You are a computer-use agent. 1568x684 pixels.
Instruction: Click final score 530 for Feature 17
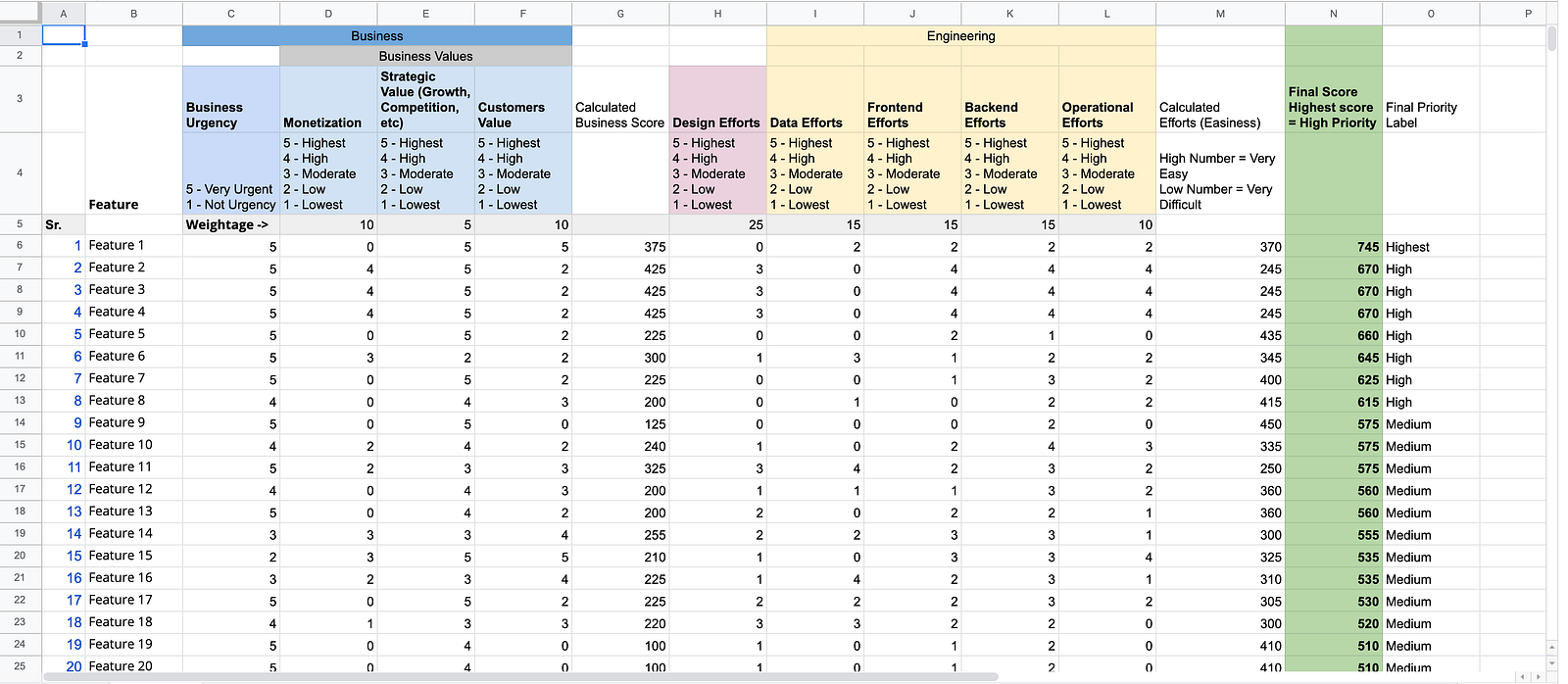[1333, 602]
